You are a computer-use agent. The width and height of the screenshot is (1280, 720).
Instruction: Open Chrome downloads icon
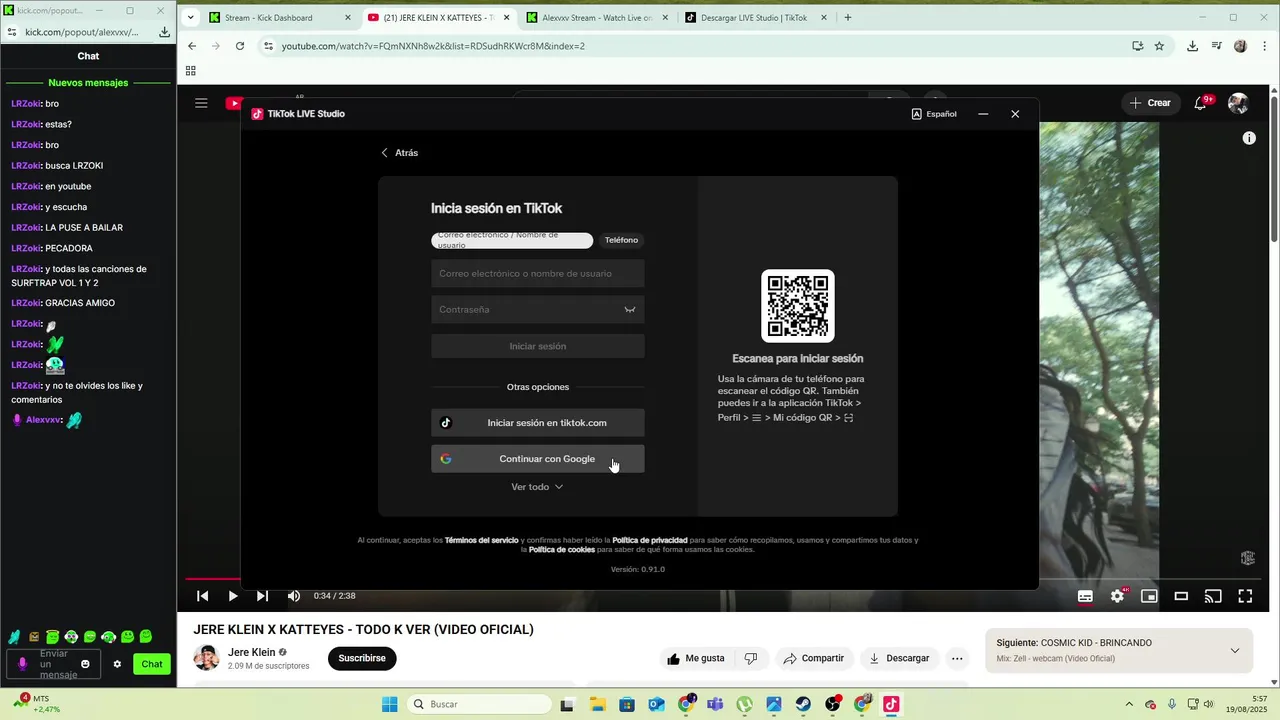coord(1192,46)
